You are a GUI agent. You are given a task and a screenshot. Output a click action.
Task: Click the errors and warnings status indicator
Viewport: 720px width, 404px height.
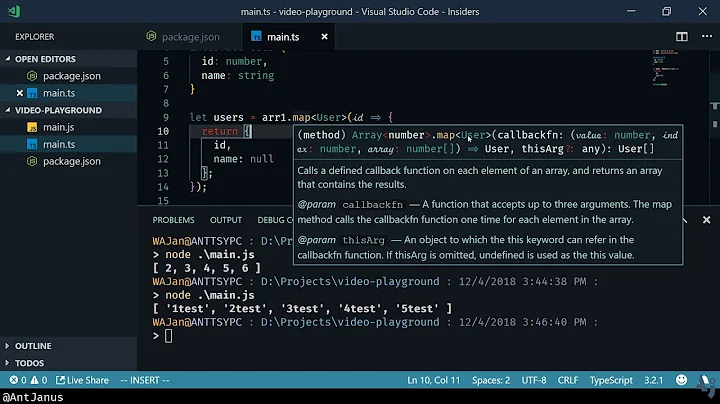27,380
